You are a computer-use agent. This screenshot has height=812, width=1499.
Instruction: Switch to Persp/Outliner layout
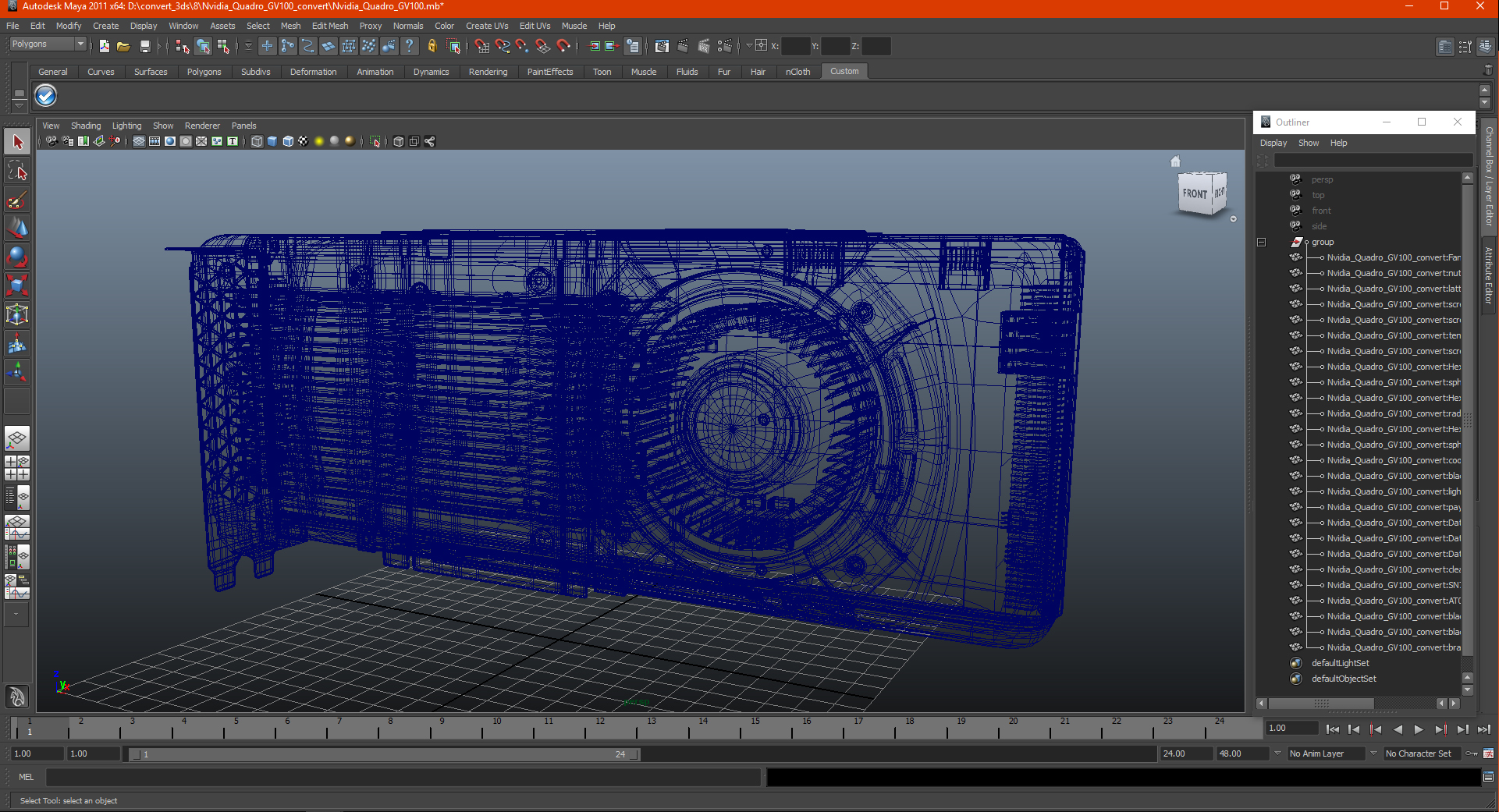tap(17, 497)
